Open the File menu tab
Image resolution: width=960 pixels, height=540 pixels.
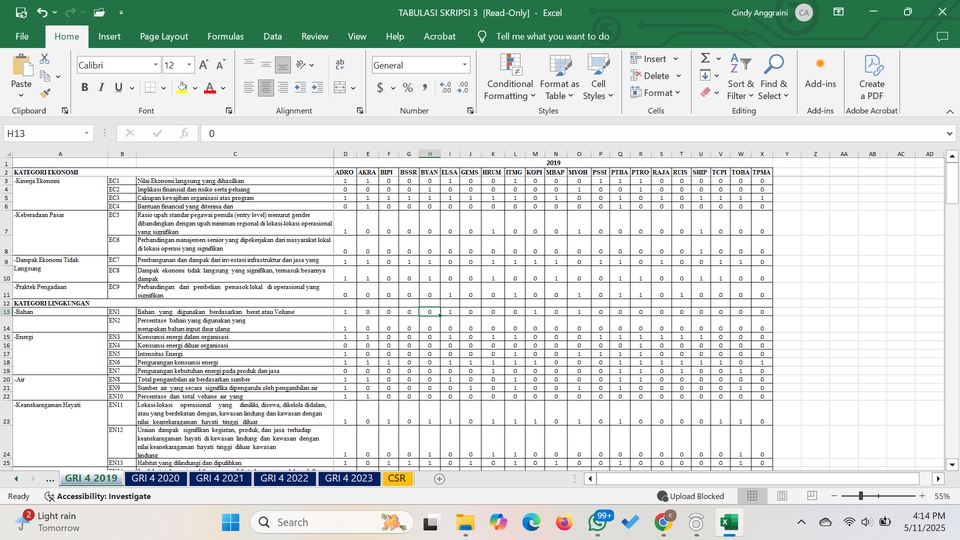(22, 37)
